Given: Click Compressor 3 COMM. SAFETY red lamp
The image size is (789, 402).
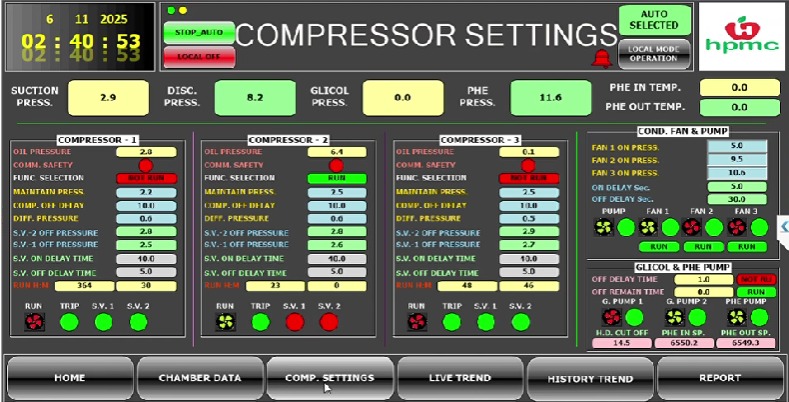Looking at the screenshot, I should (x=528, y=165).
